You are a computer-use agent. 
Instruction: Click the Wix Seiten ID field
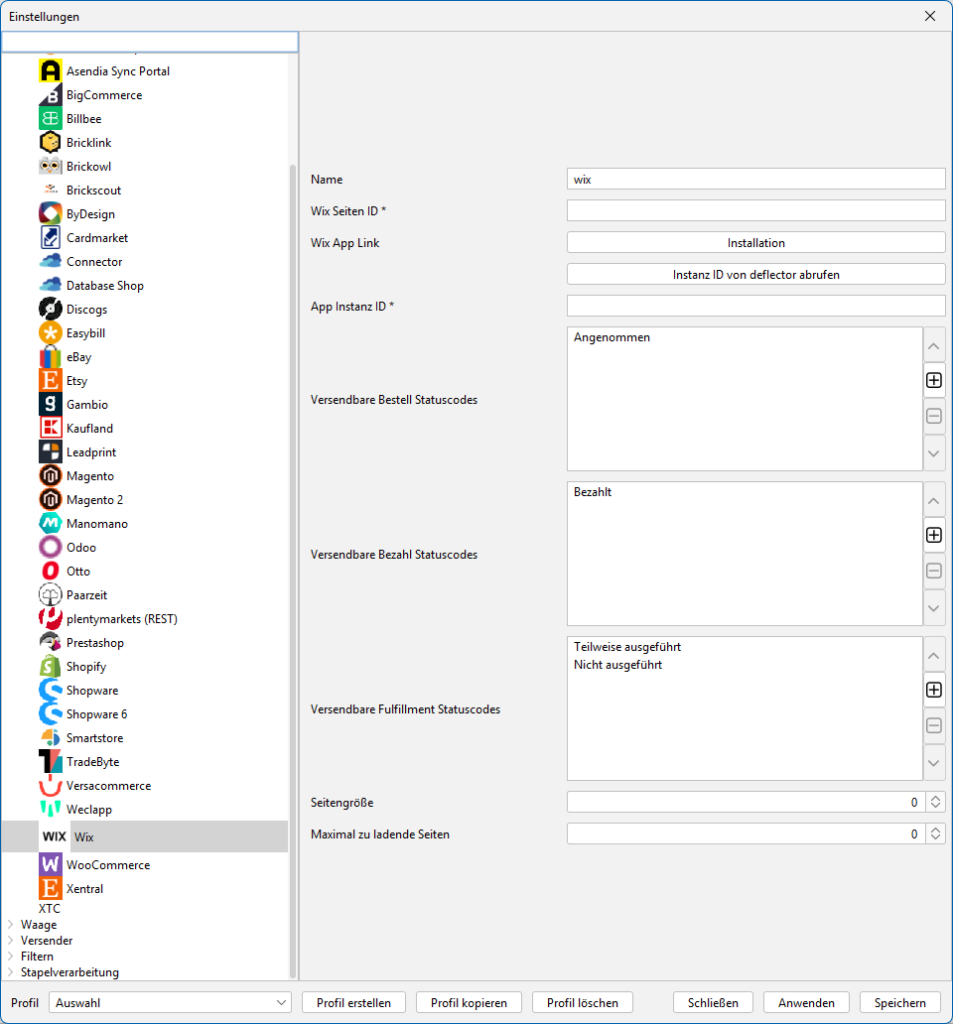click(755, 211)
